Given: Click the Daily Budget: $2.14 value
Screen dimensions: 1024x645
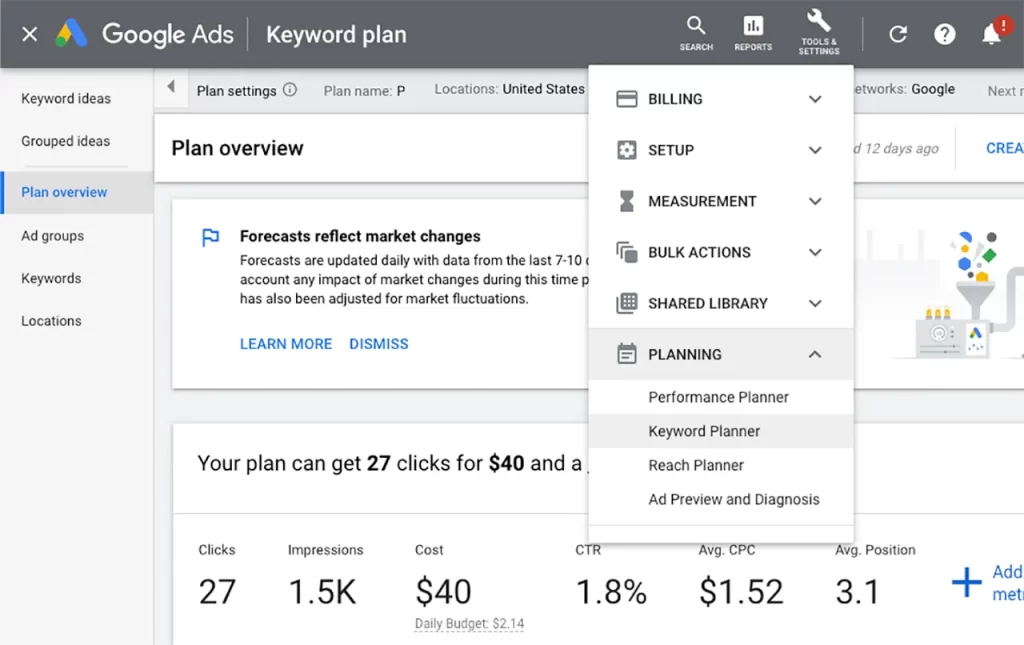Looking at the screenshot, I should click(x=470, y=623).
